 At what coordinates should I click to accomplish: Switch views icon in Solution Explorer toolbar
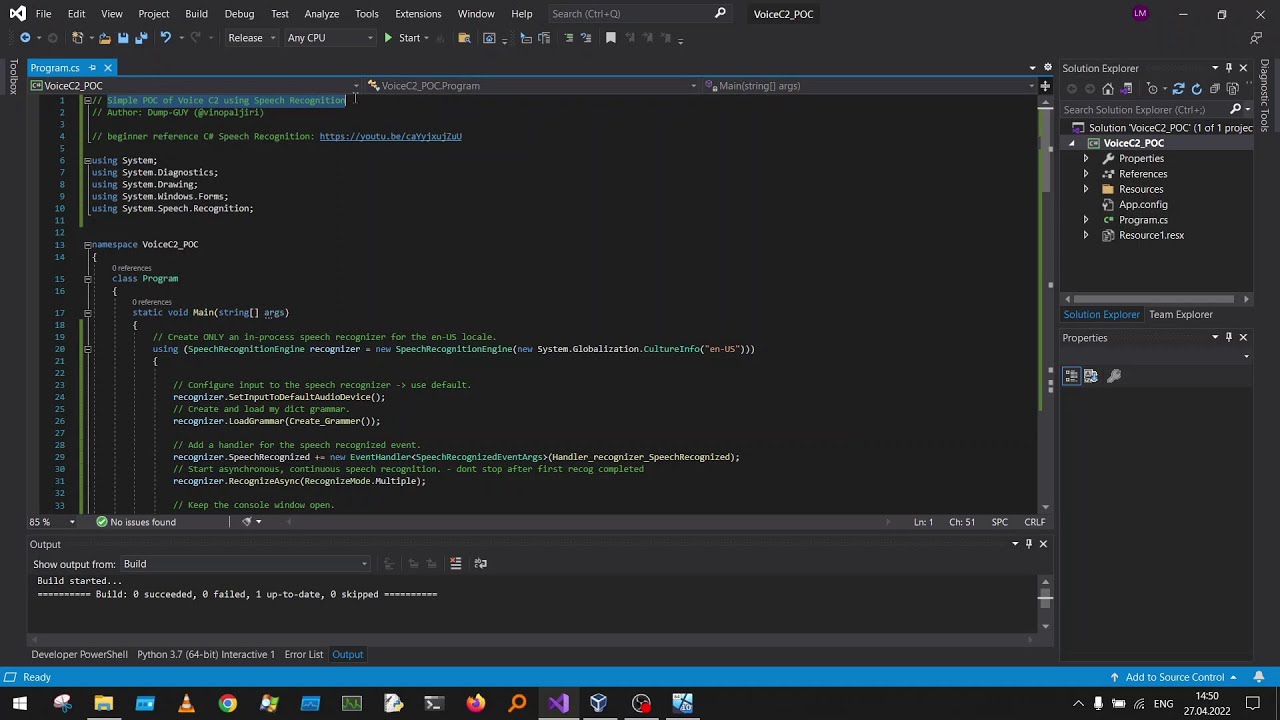coord(1127,89)
